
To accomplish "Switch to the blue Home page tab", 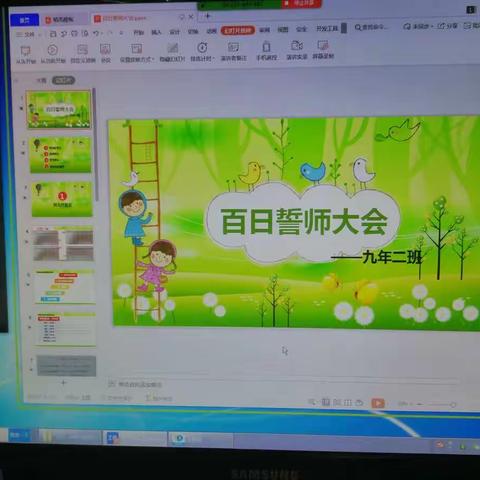I will pyautogui.click(x=24, y=20).
